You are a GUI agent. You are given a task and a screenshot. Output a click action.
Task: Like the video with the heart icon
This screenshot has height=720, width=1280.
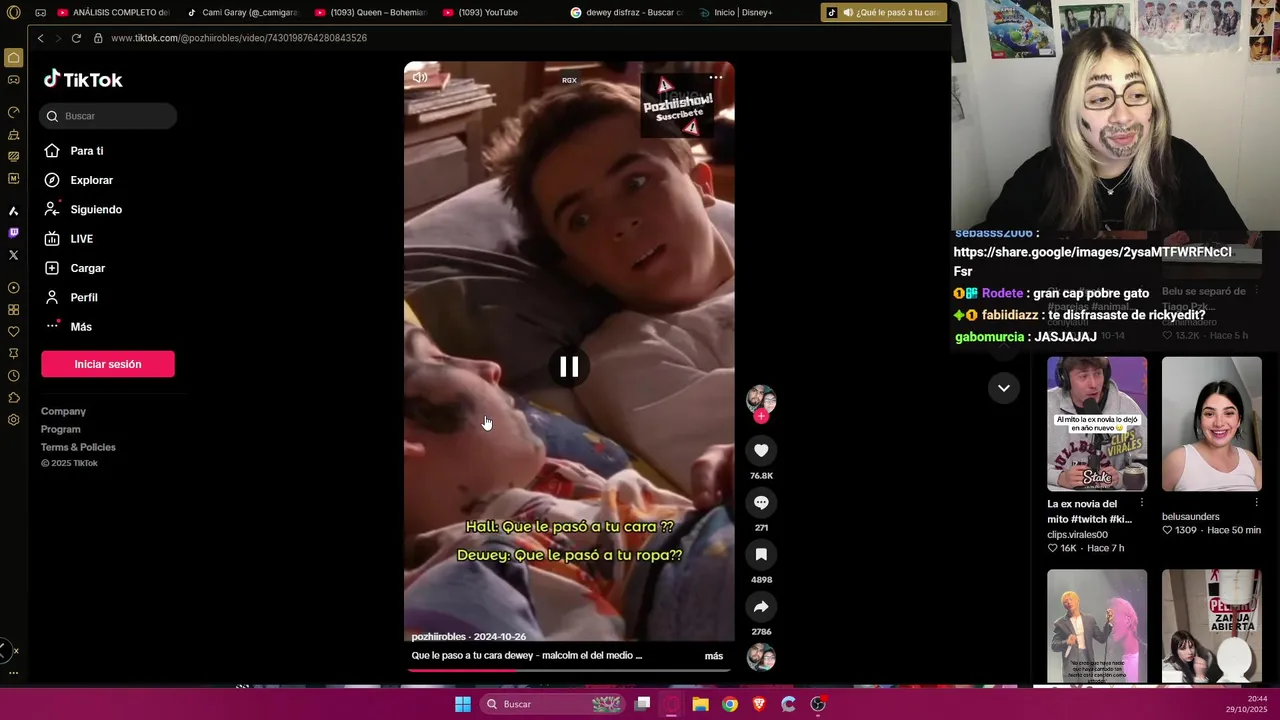coord(761,451)
